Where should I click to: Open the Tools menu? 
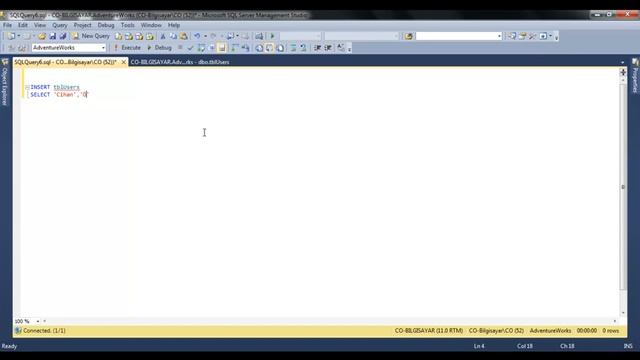pyautogui.click(x=127, y=25)
